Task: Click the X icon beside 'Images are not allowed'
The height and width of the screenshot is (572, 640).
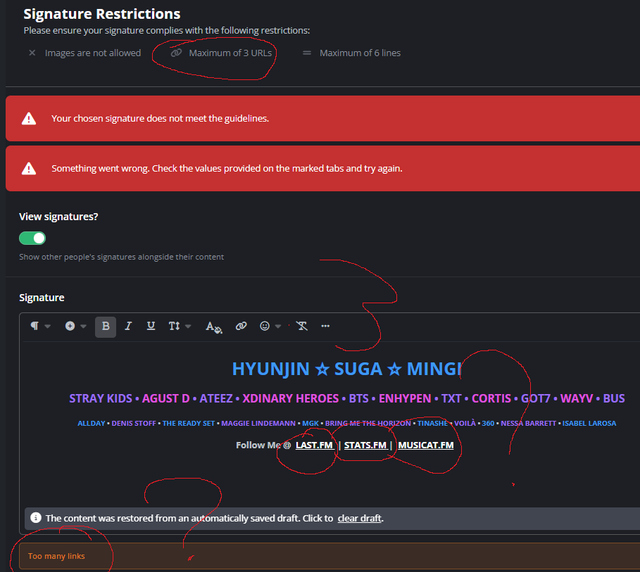Action: click(32, 53)
